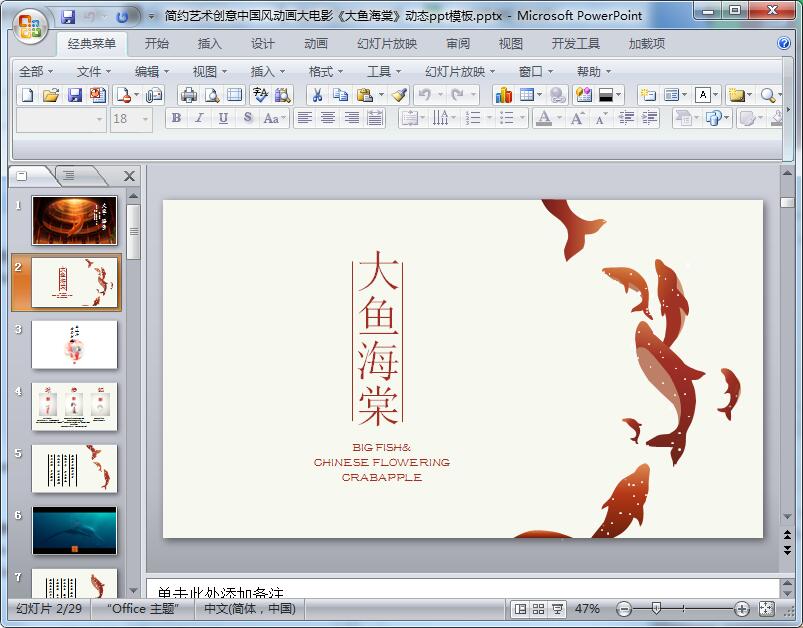803x628 pixels.
Task: Switch to the 动画 ribbon tab
Action: point(315,44)
